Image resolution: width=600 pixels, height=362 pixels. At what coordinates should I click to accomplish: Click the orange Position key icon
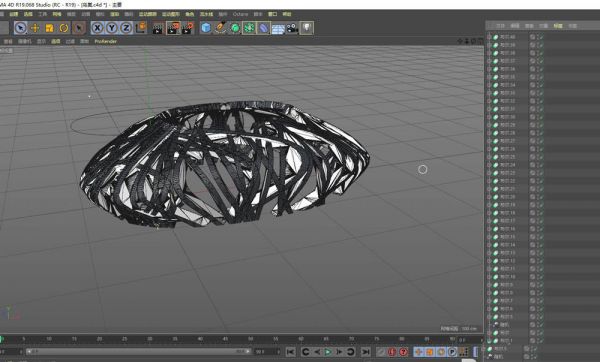(419, 352)
